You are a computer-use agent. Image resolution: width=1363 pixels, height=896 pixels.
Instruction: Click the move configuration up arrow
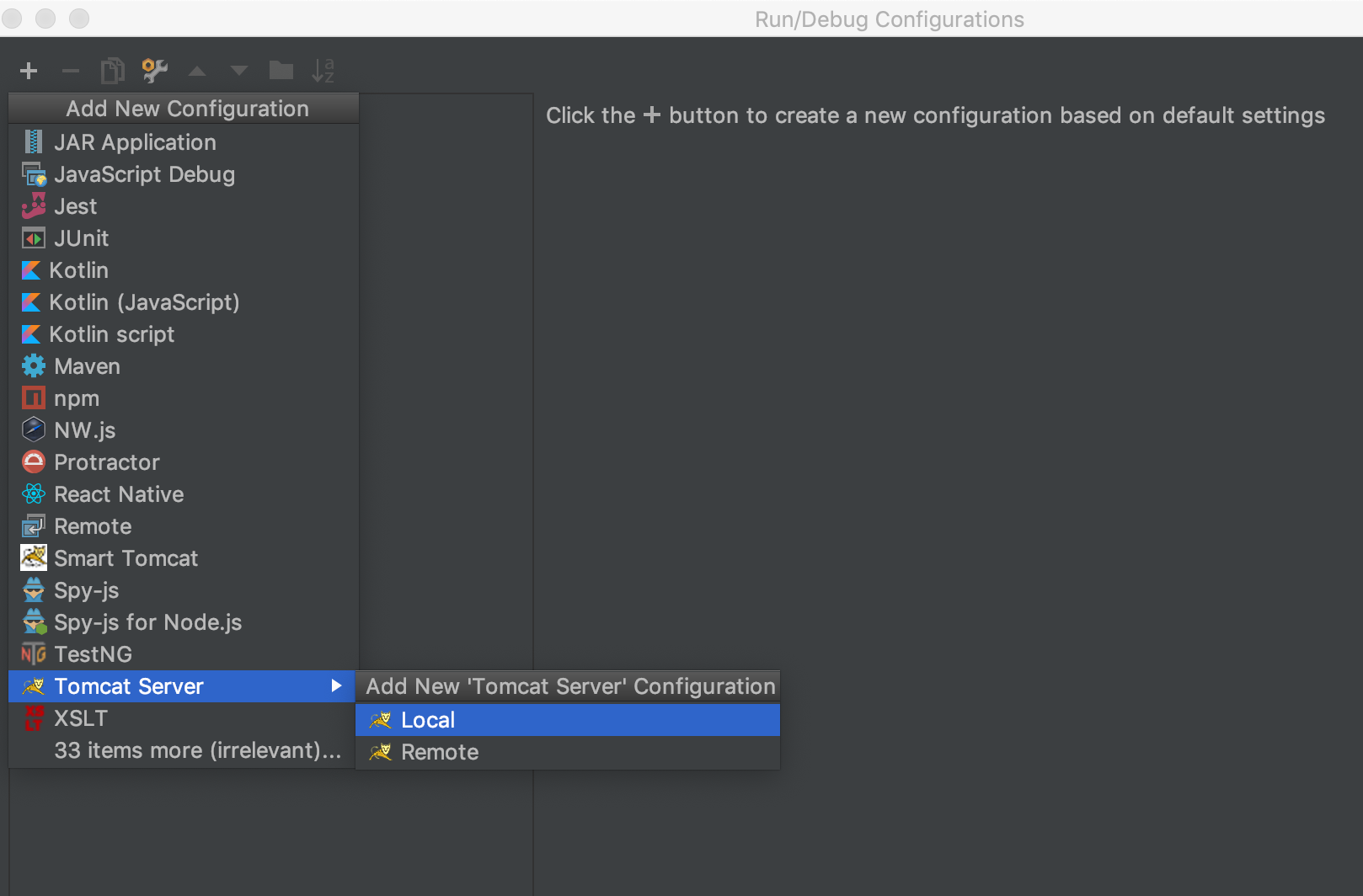[197, 71]
